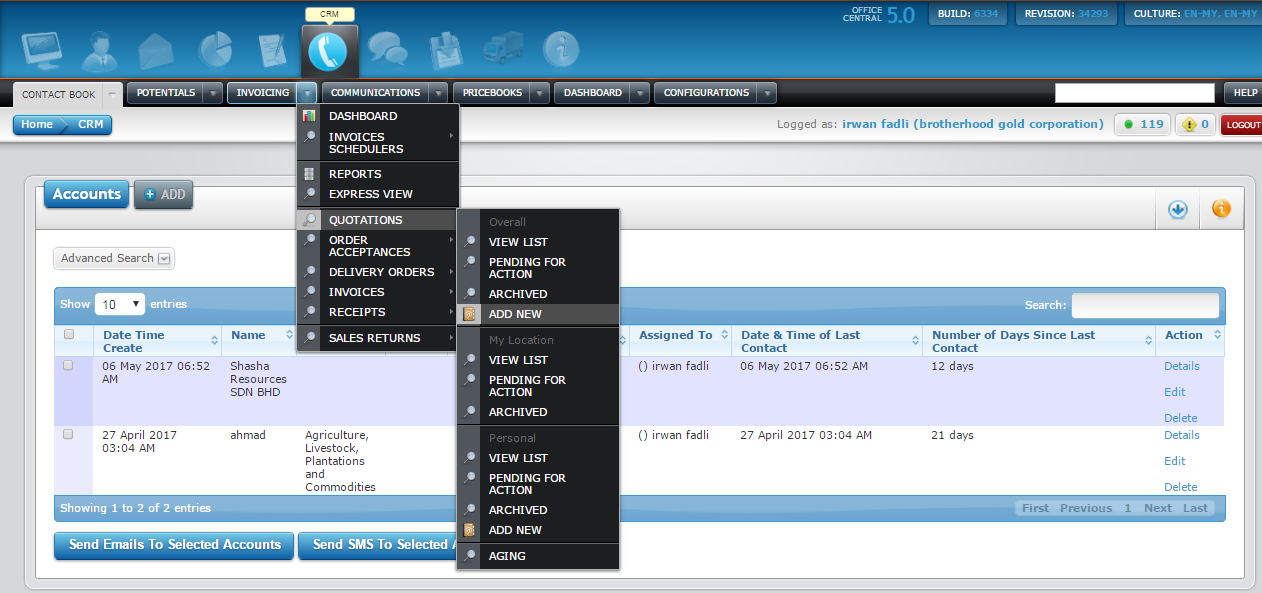1262x593 pixels.
Task: Choose Archived under Personal quotations
Action: pyautogui.click(x=538, y=510)
